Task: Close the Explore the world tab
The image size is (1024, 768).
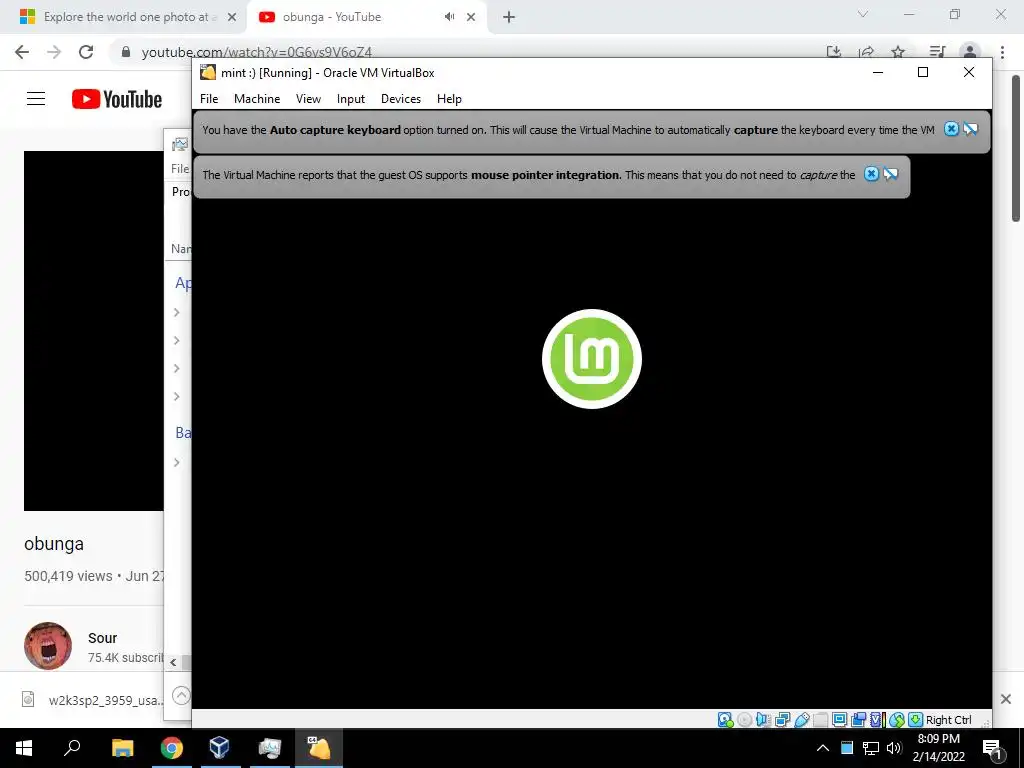Action: tap(232, 17)
